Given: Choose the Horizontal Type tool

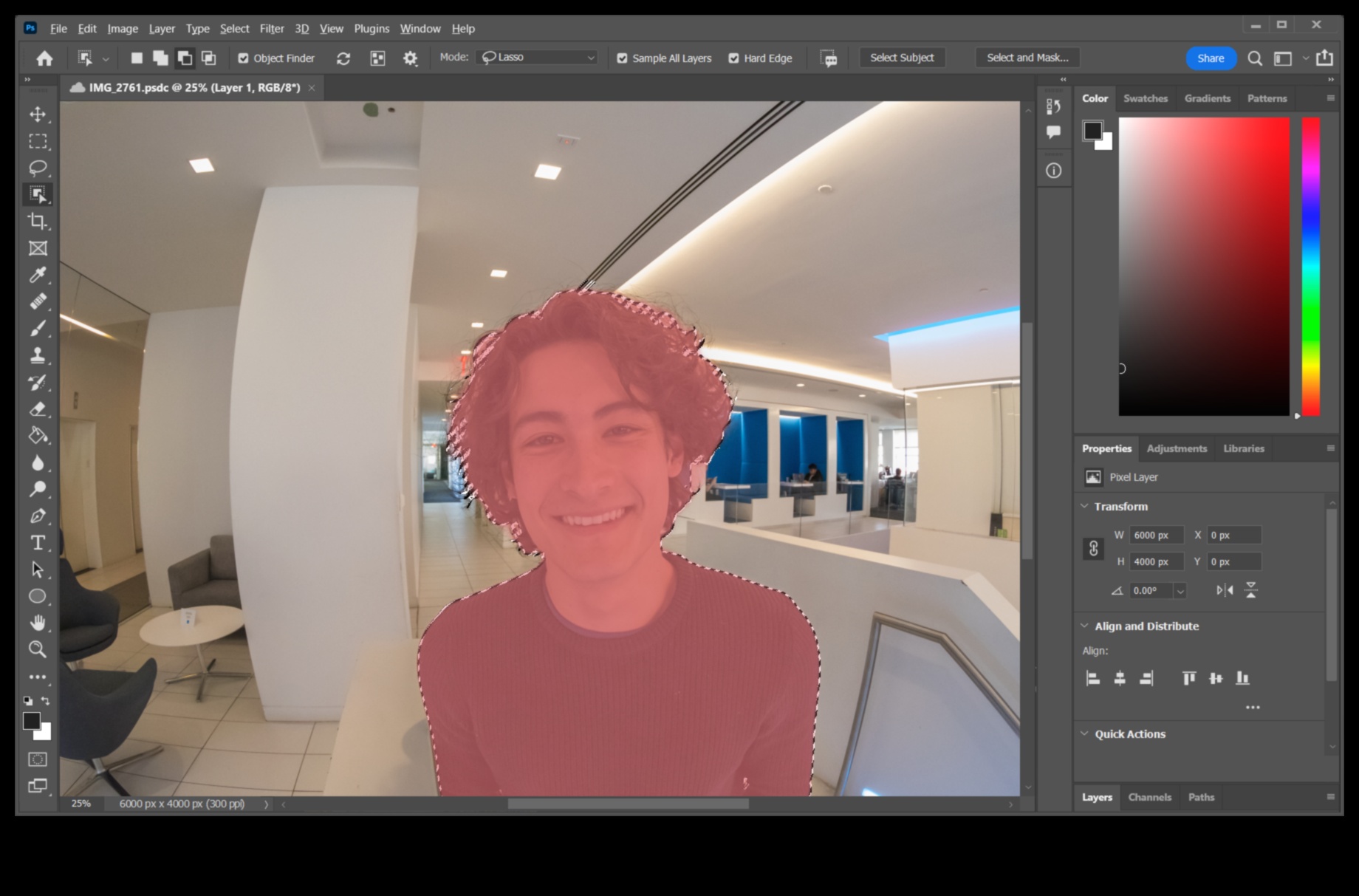Looking at the screenshot, I should click(37, 543).
